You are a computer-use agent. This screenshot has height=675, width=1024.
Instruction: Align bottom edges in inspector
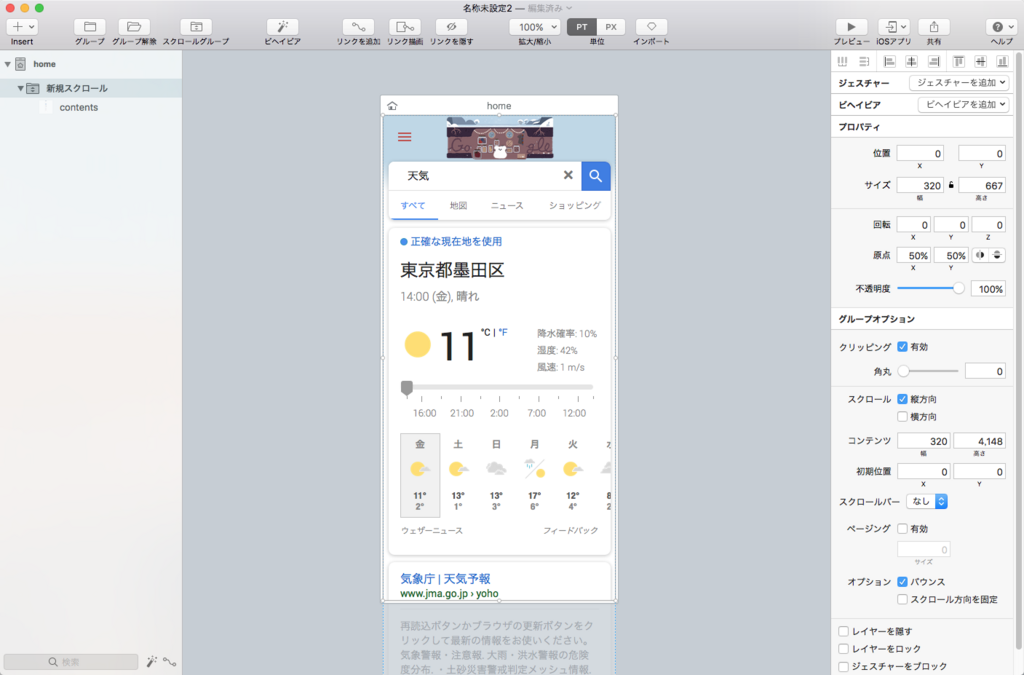click(x=1002, y=61)
